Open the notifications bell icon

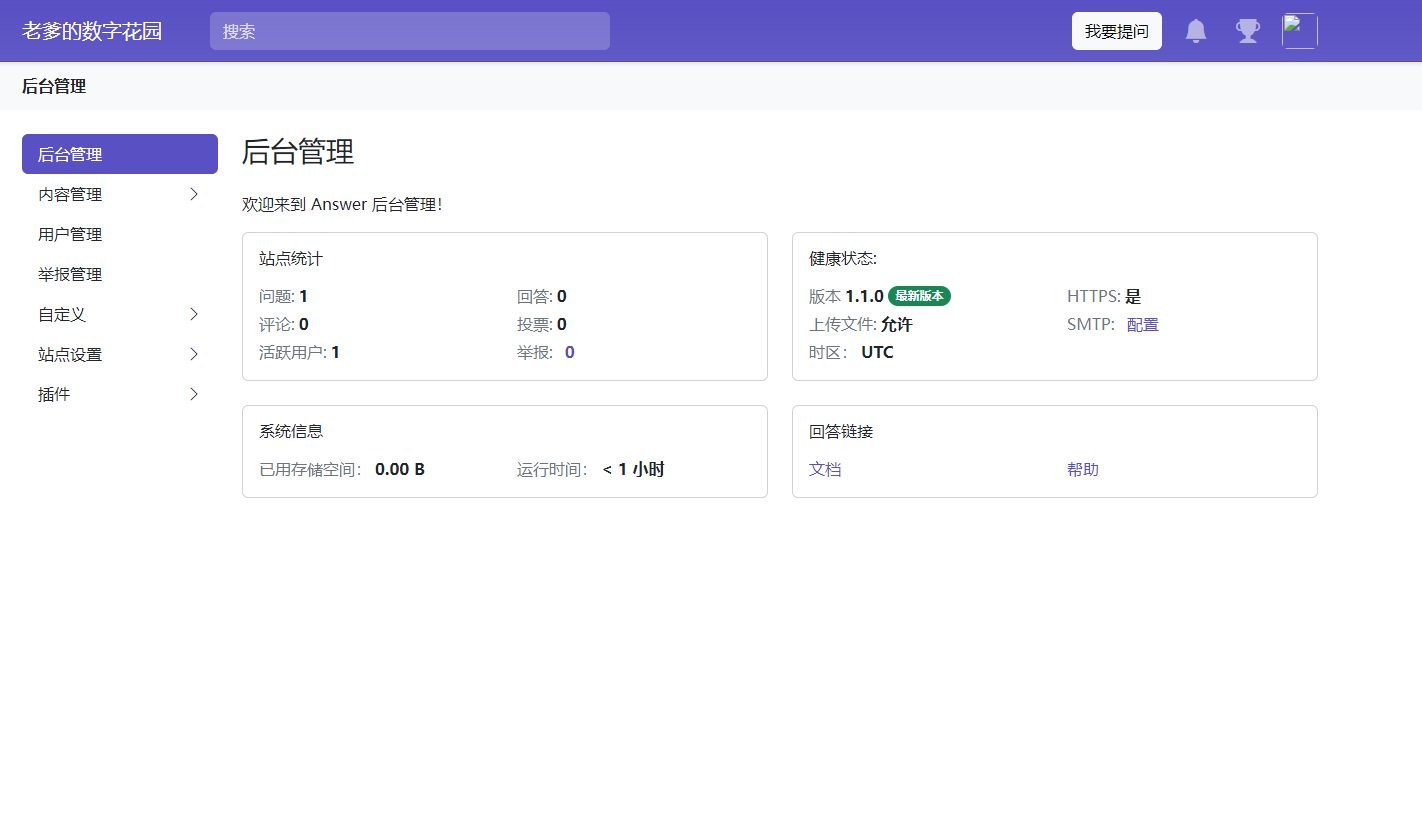click(x=1196, y=31)
